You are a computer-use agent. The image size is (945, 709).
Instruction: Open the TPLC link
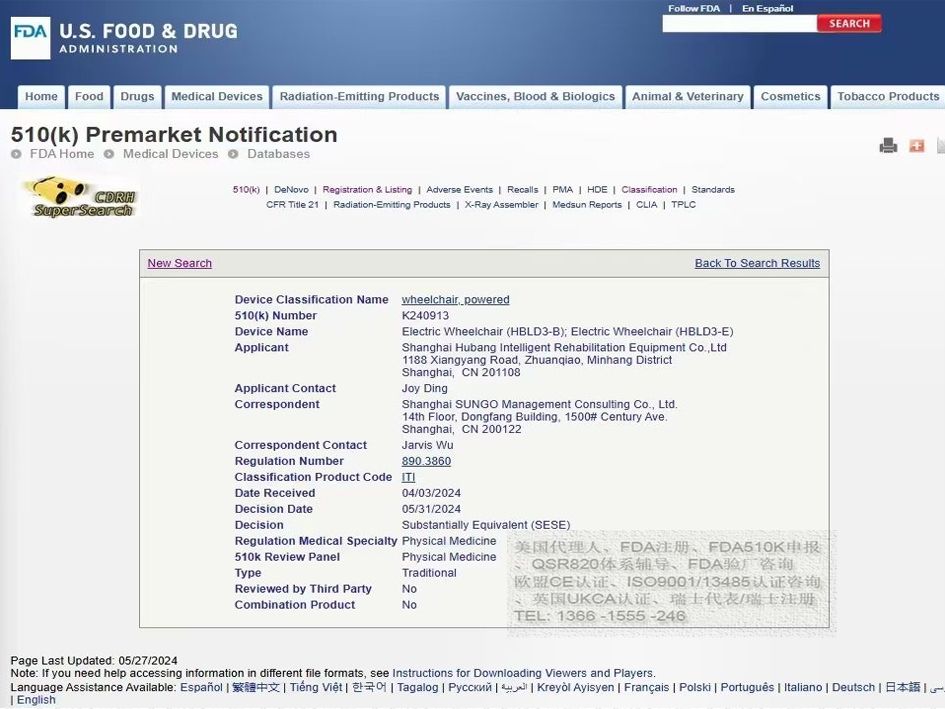click(683, 204)
